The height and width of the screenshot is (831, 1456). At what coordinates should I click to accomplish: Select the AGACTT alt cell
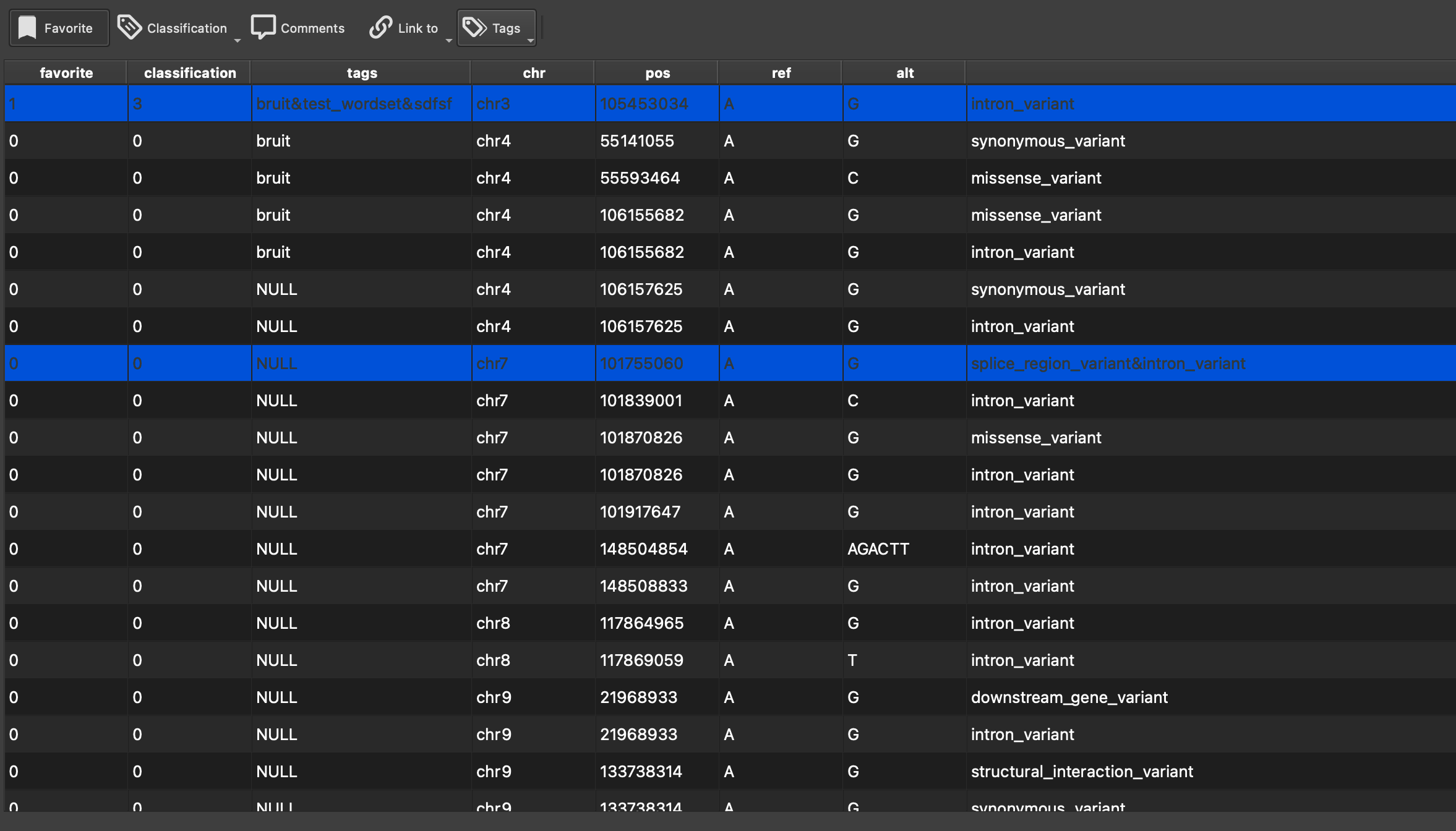pos(878,549)
